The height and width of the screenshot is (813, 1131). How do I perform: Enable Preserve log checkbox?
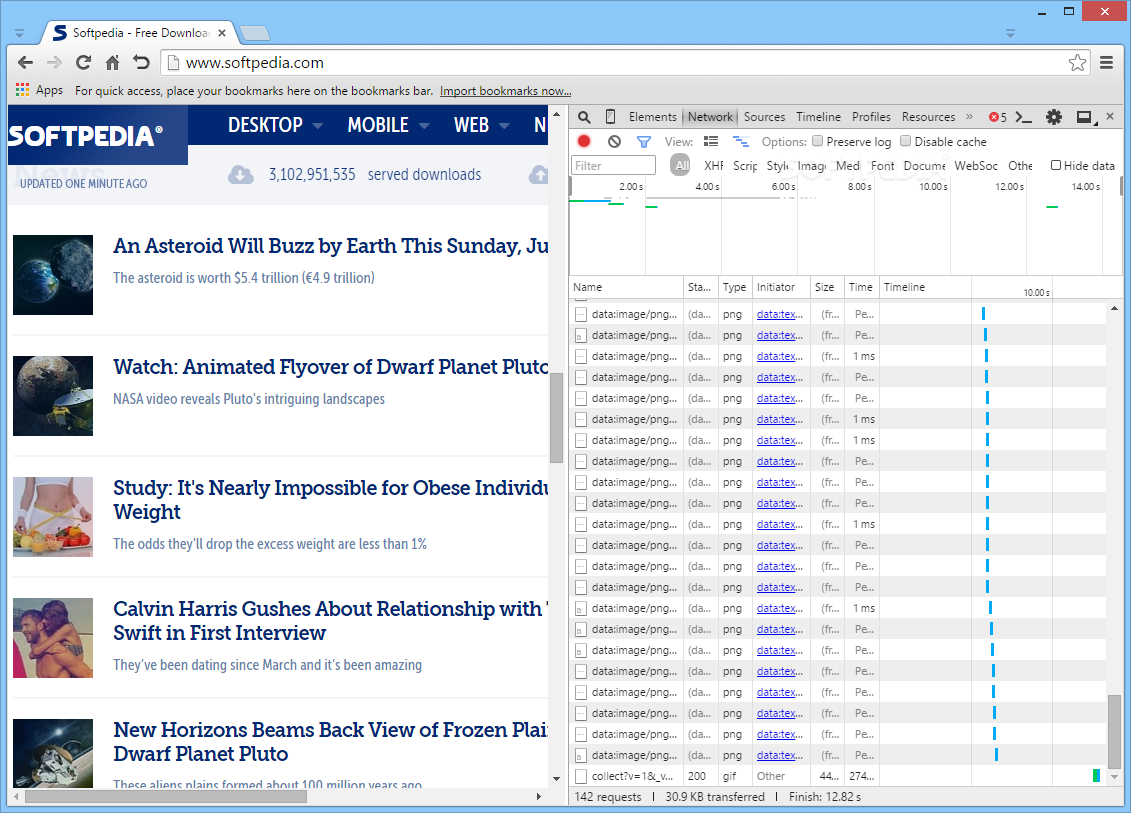817,141
